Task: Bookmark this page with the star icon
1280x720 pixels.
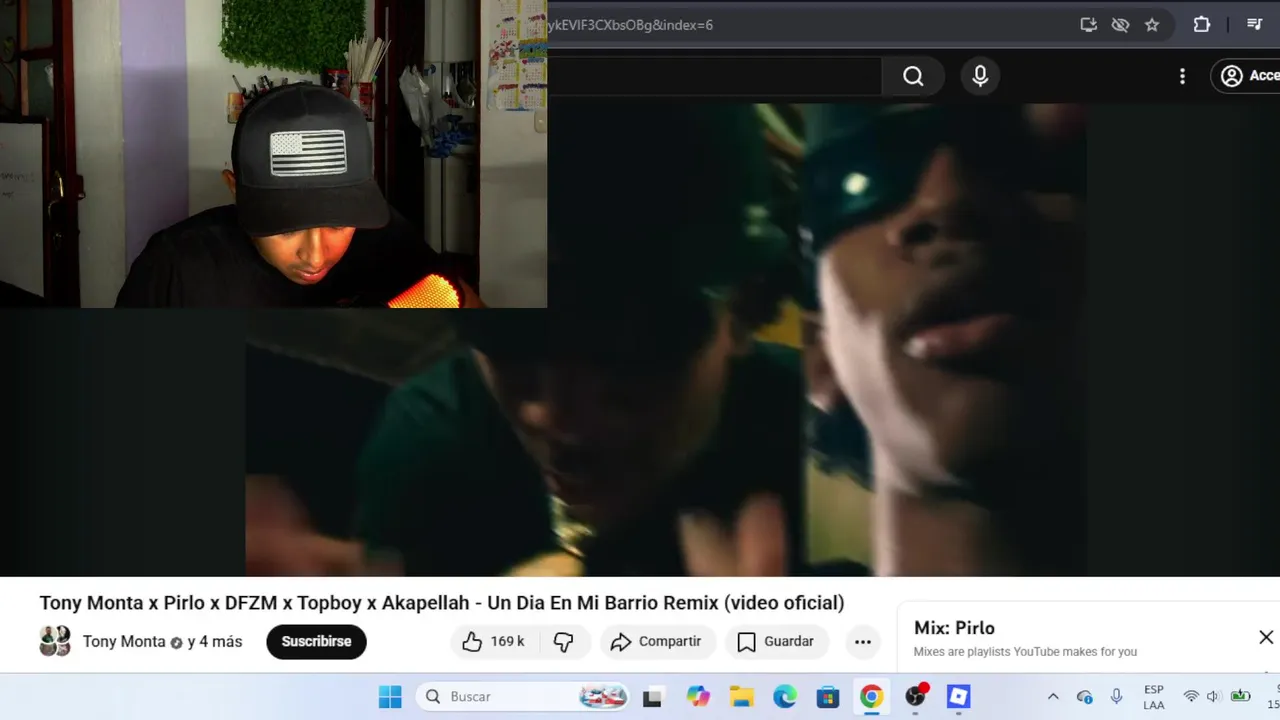Action: (x=1152, y=25)
